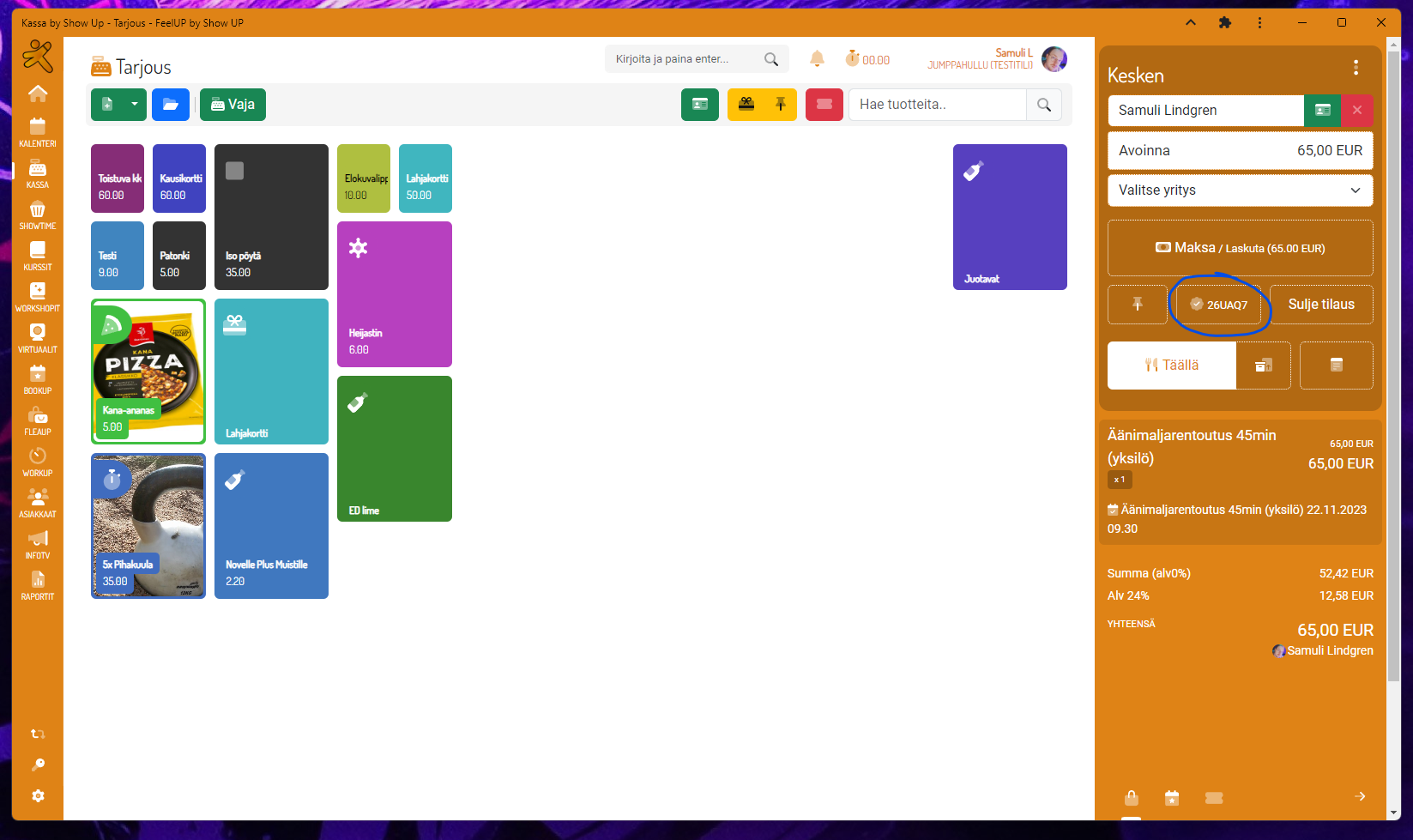
Task: Switch to Kurssit in the sidebar
Action: (x=38, y=257)
